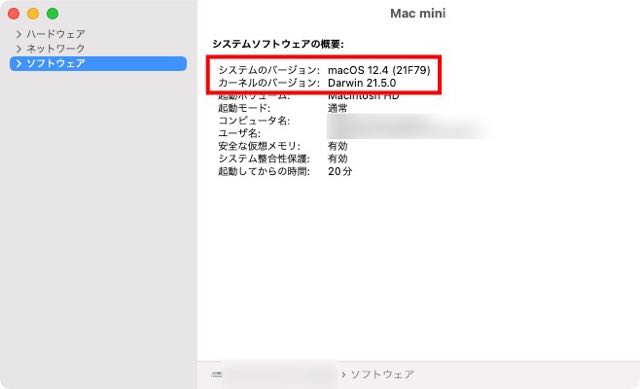Select ハードウェア in the sidebar
640x389 pixels.
(x=56, y=34)
